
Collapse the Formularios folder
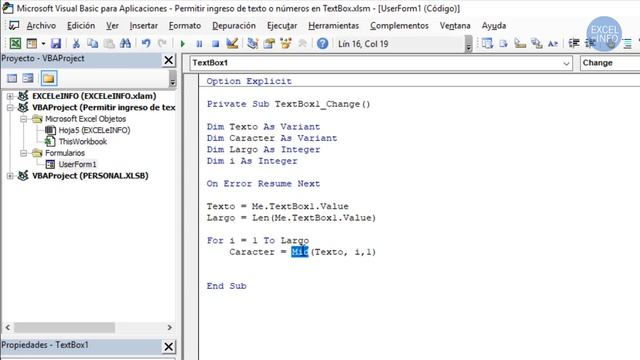tap(24, 153)
